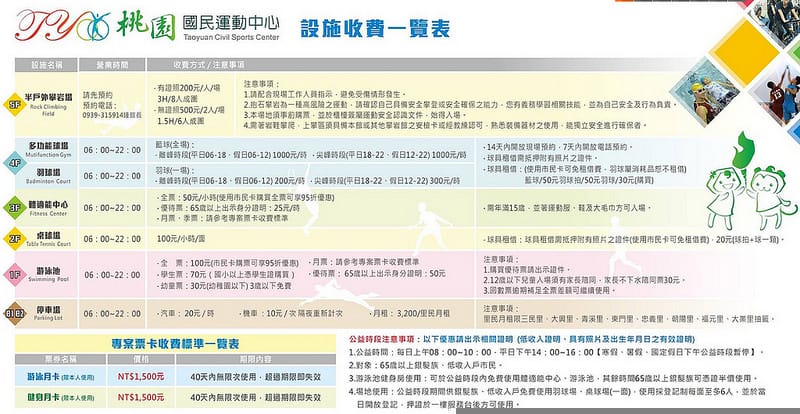Select the 羽球場 Badminton Court cell
The width and height of the screenshot is (800, 414).
47,176
